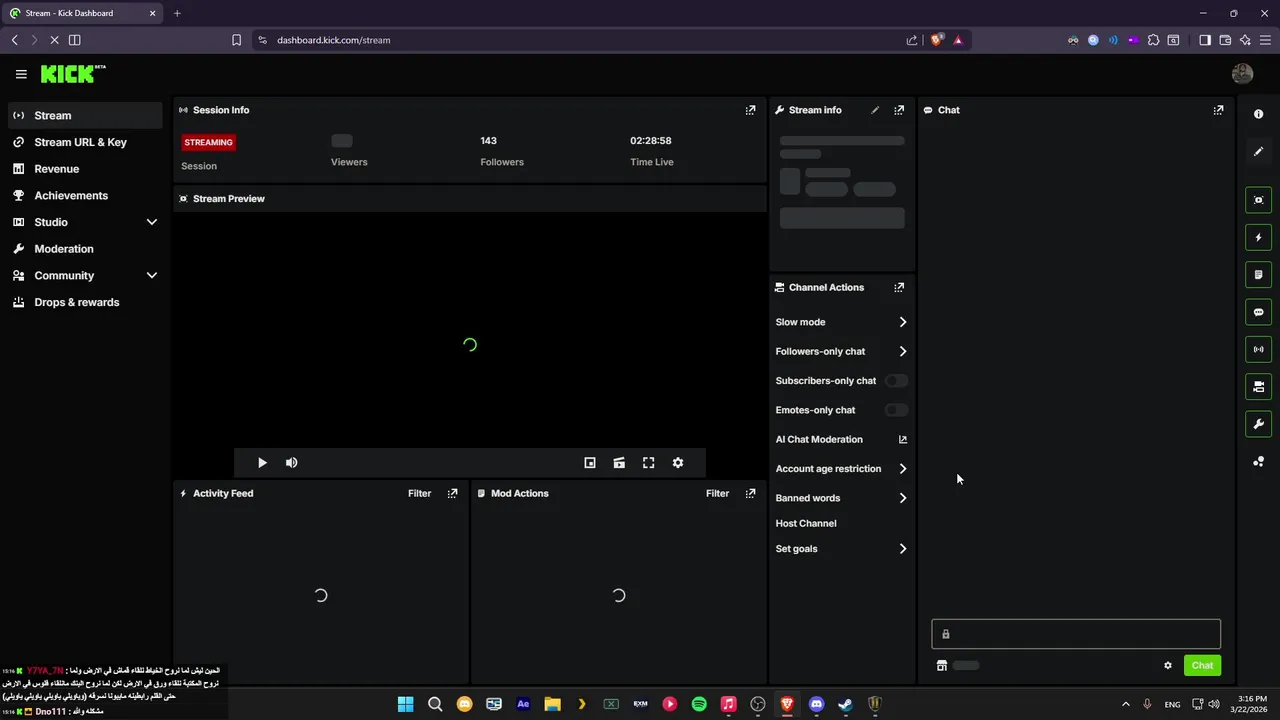Open Achievements page
The height and width of the screenshot is (720, 1280).
(x=85, y=195)
